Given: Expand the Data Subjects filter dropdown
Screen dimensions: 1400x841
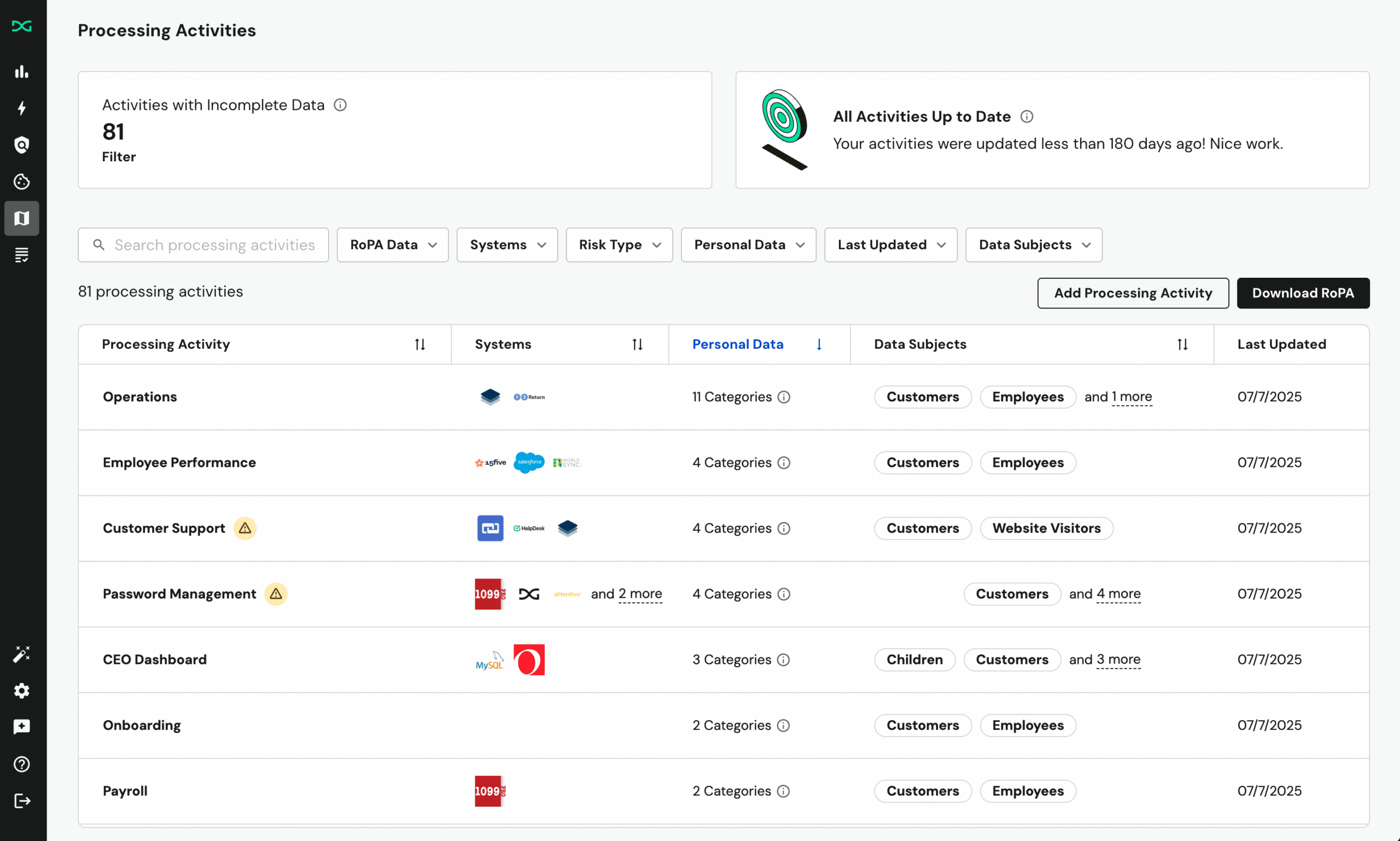Looking at the screenshot, I should pyautogui.click(x=1034, y=245).
